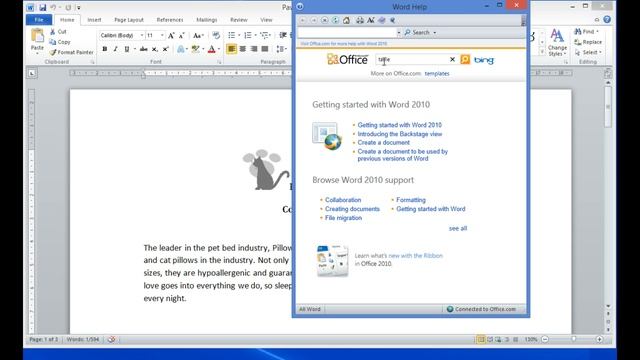
Task: Click the Shrink Font icon
Action: point(182,36)
